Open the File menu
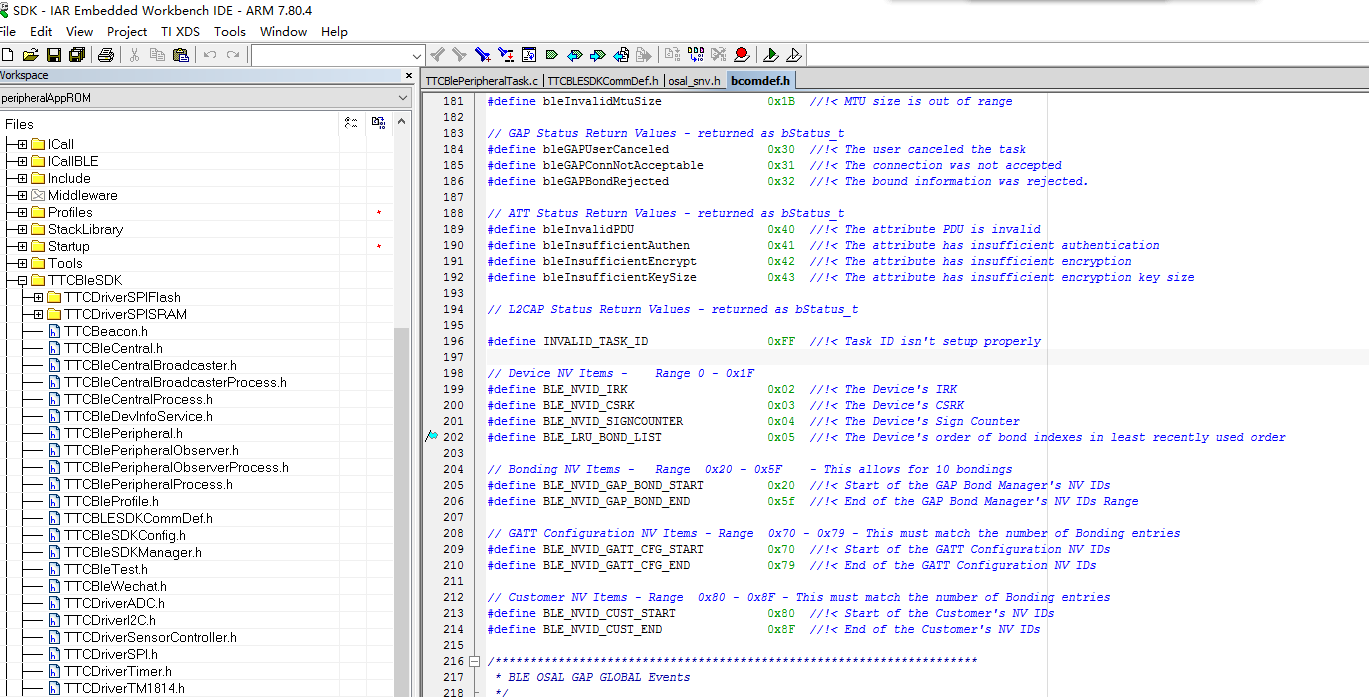 [x=7, y=31]
